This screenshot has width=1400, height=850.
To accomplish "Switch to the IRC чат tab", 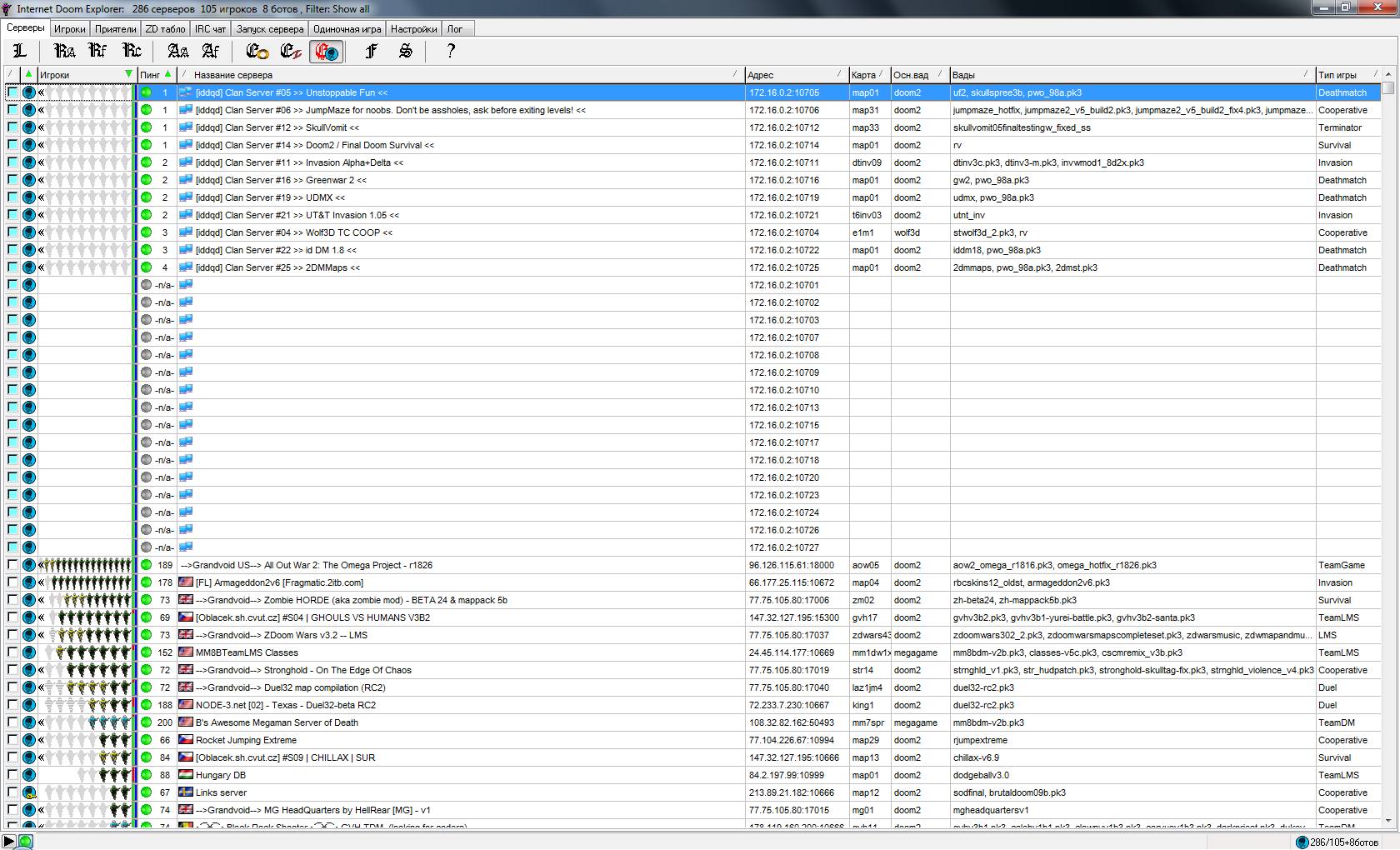I will [210, 29].
